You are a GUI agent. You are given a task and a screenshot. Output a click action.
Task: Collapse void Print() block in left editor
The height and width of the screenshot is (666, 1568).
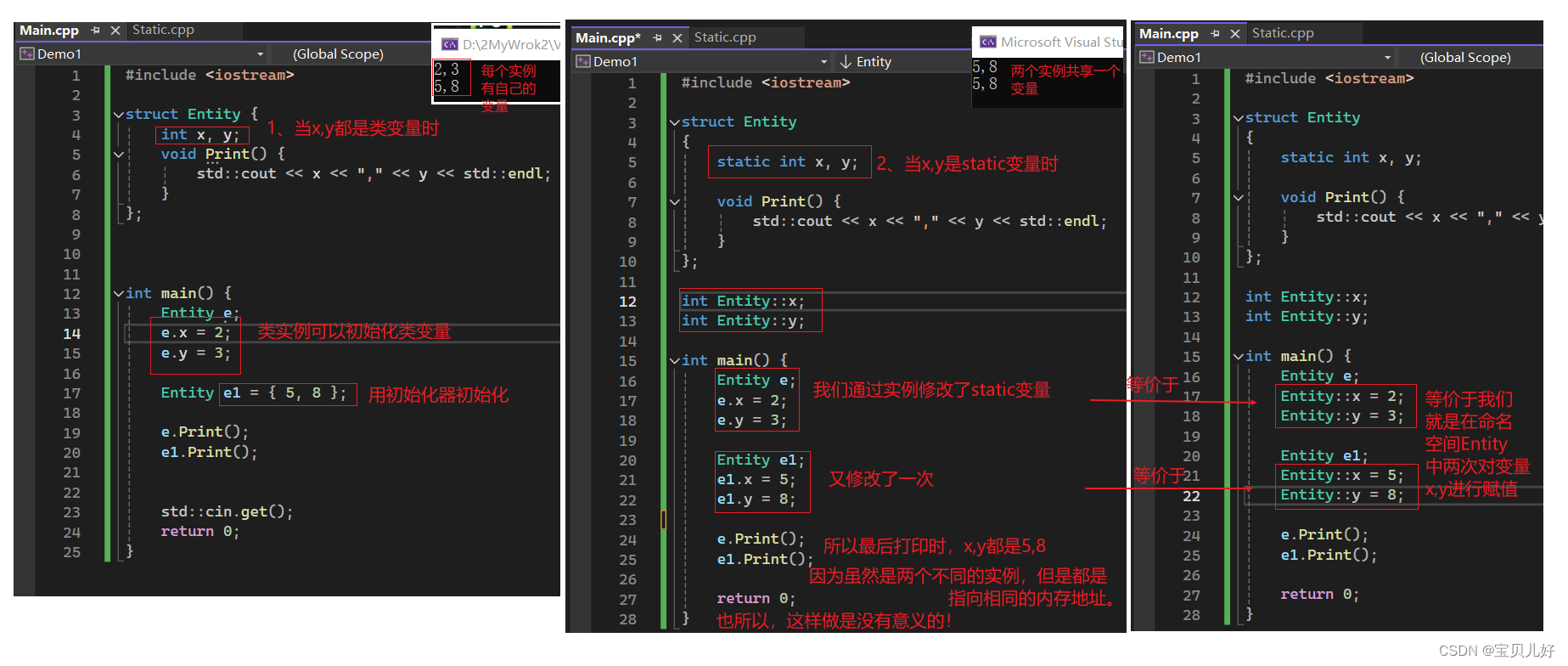tap(119, 155)
